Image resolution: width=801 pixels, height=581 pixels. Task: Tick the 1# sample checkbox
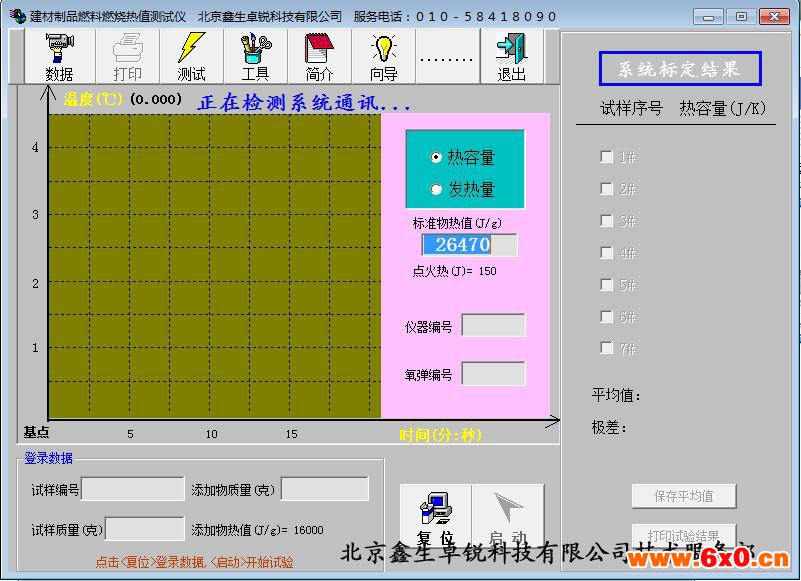tap(606, 157)
